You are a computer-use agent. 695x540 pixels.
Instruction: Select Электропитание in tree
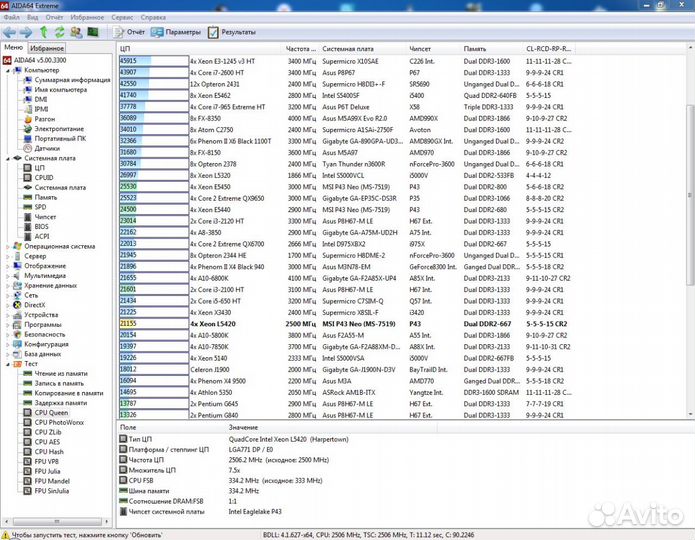[x=59, y=129]
